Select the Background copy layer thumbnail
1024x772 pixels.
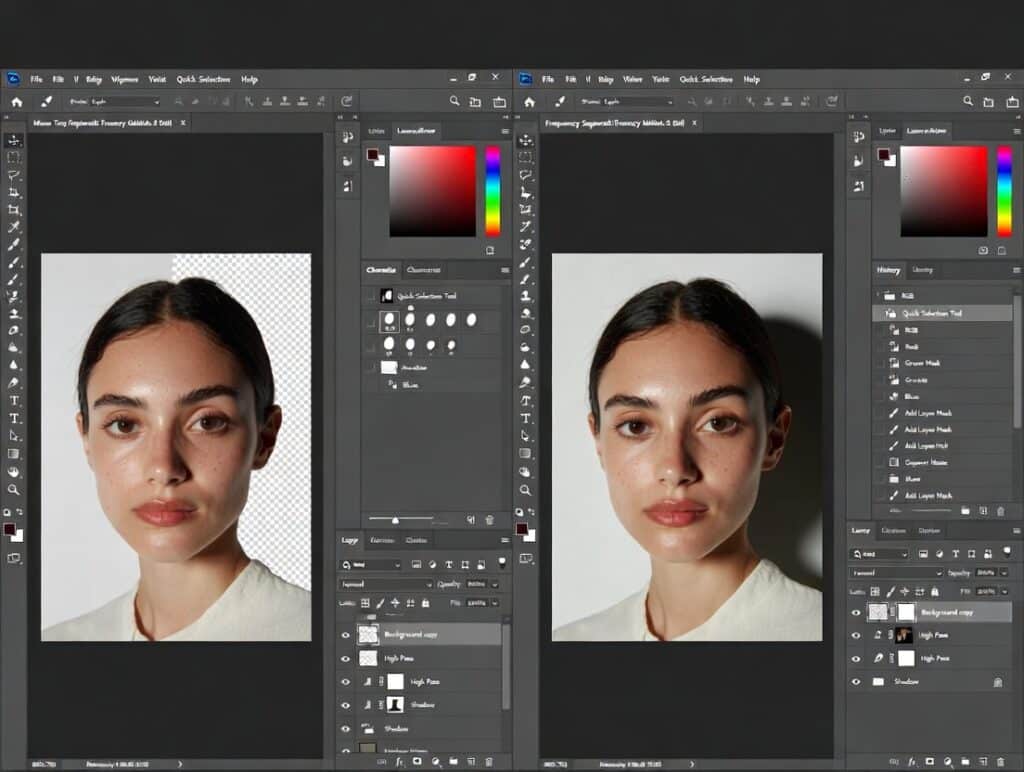click(x=368, y=634)
